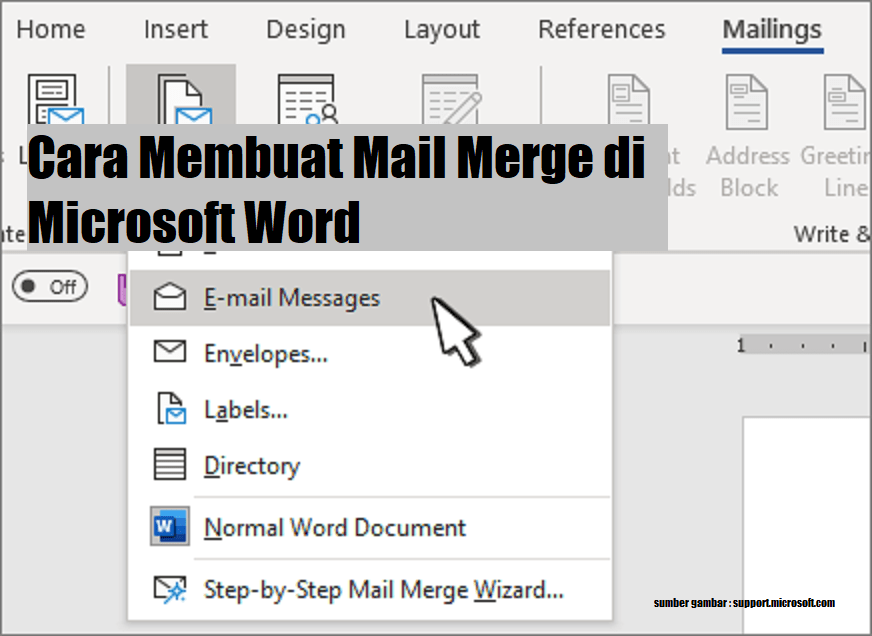Click the Labels page-with-envelope menu icon
This screenshot has height=636, width=872.
point(171,408)
